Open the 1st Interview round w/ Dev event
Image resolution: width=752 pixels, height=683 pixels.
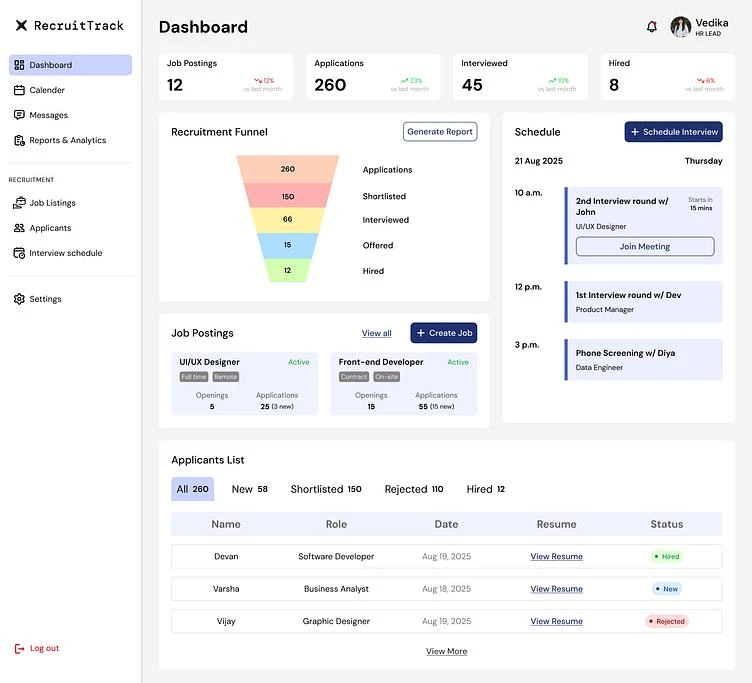pyautogui.click(x=644, y=302)
